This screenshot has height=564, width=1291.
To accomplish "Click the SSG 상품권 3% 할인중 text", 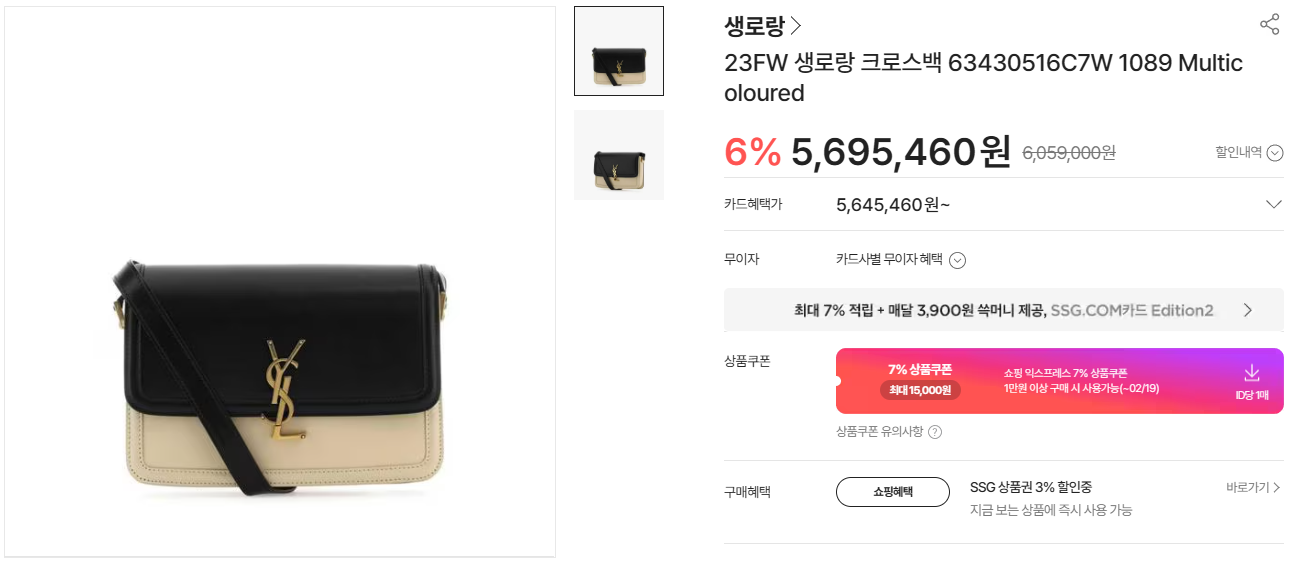I will pos(1030,487).
